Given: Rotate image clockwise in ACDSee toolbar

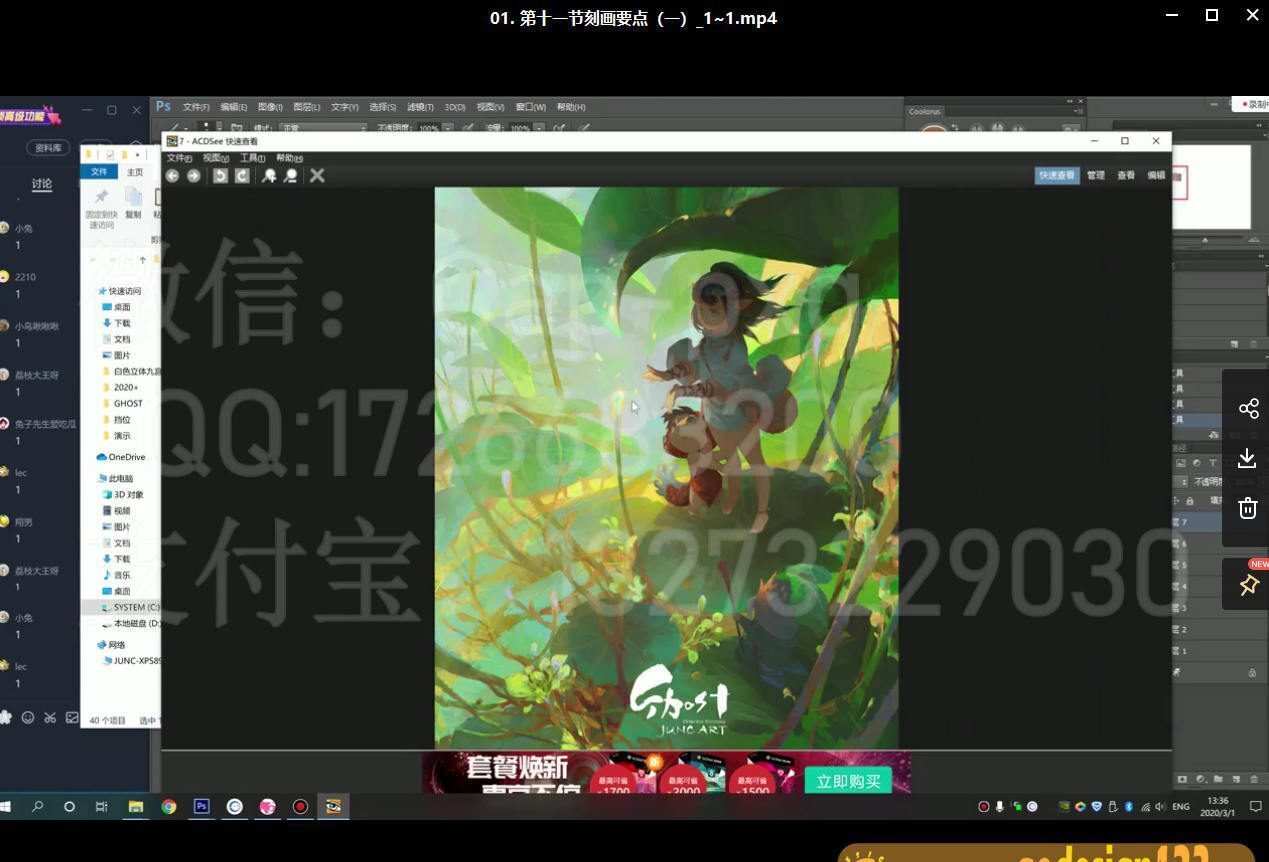Looking at the screenshot, I should coord(242,176).
